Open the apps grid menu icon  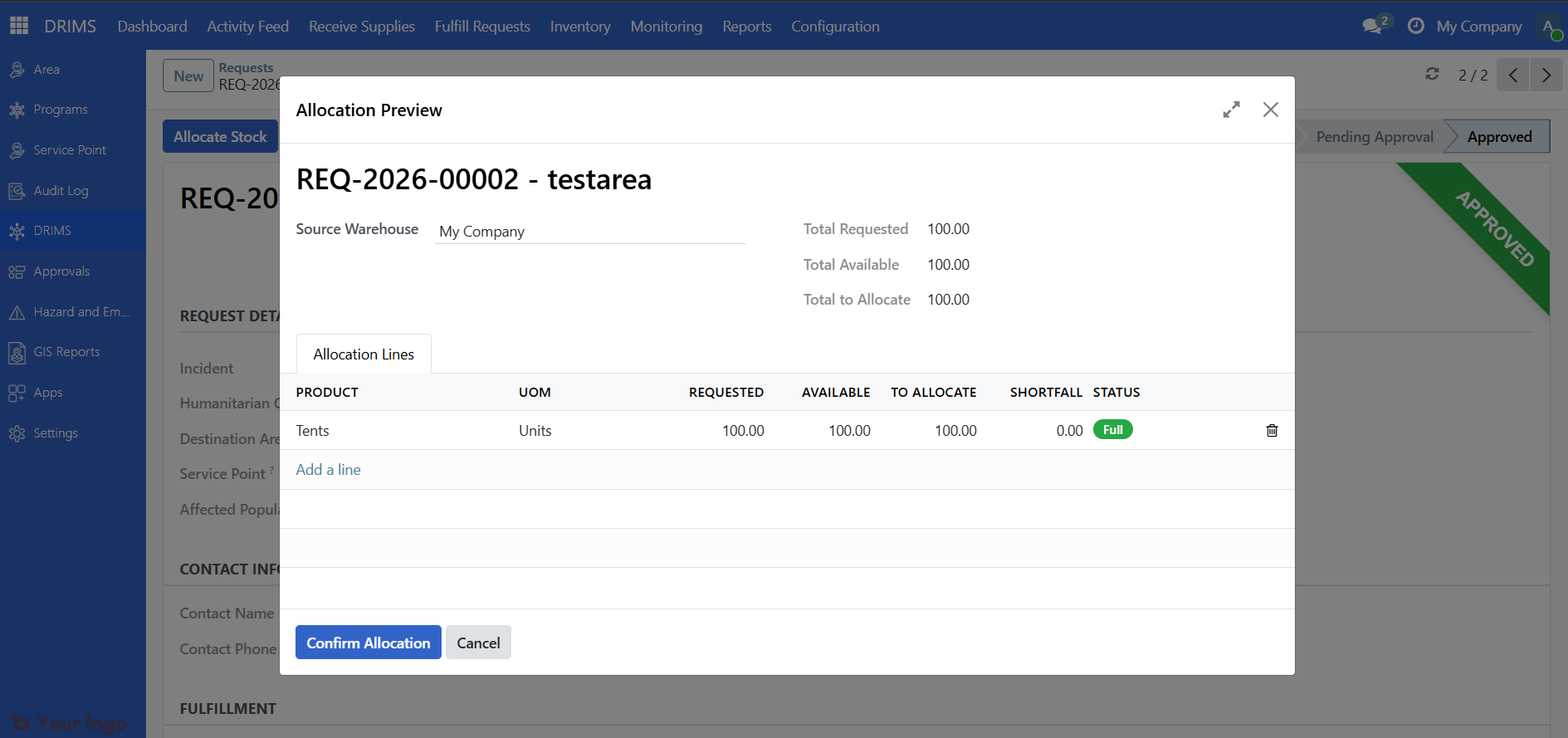tap(19, 26)
